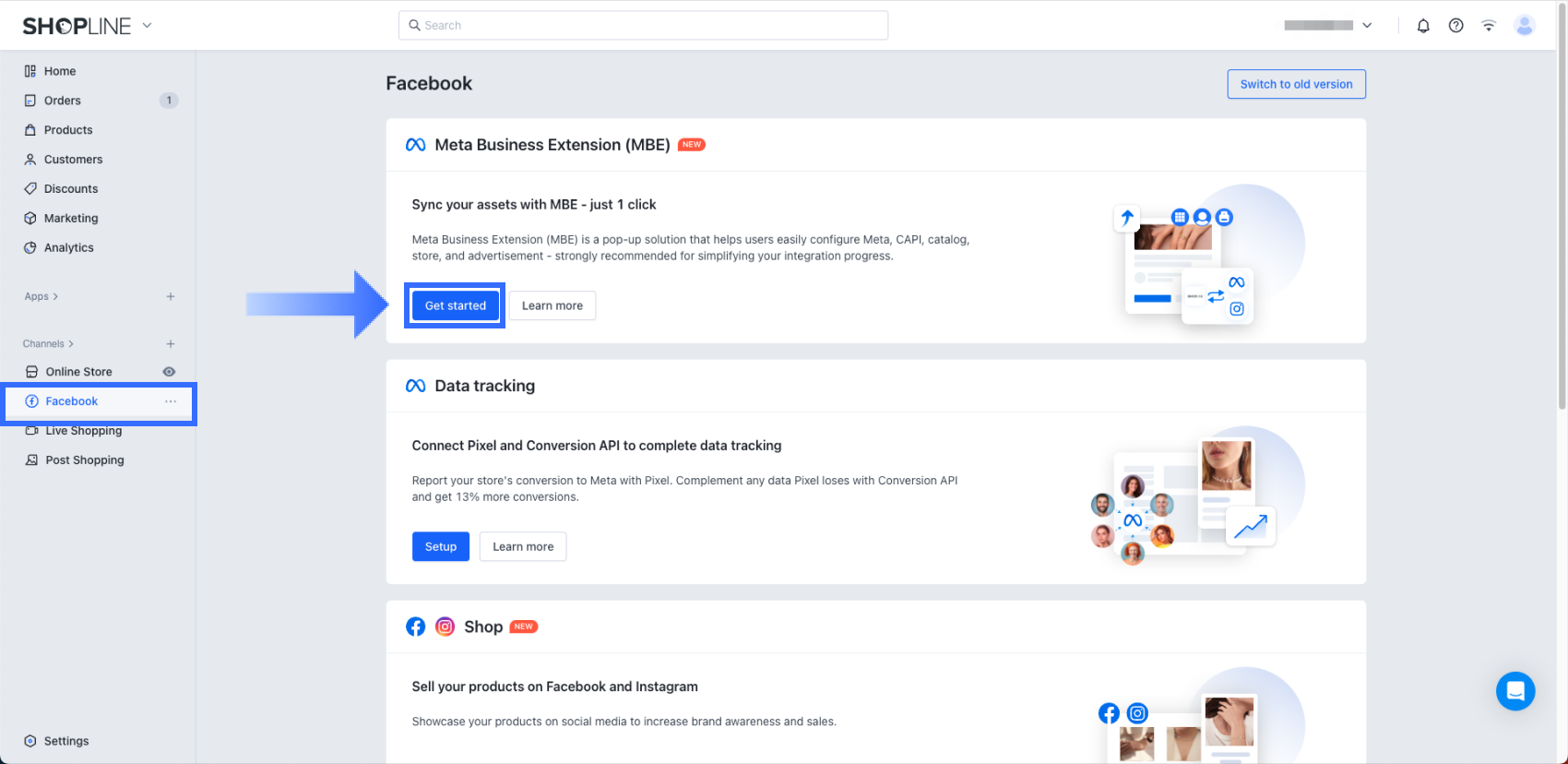Image resolution: width=1568 pixels, height=764 pixels.
Task: Open the Facebook channel options ellipsis
Action: (171, 401)
